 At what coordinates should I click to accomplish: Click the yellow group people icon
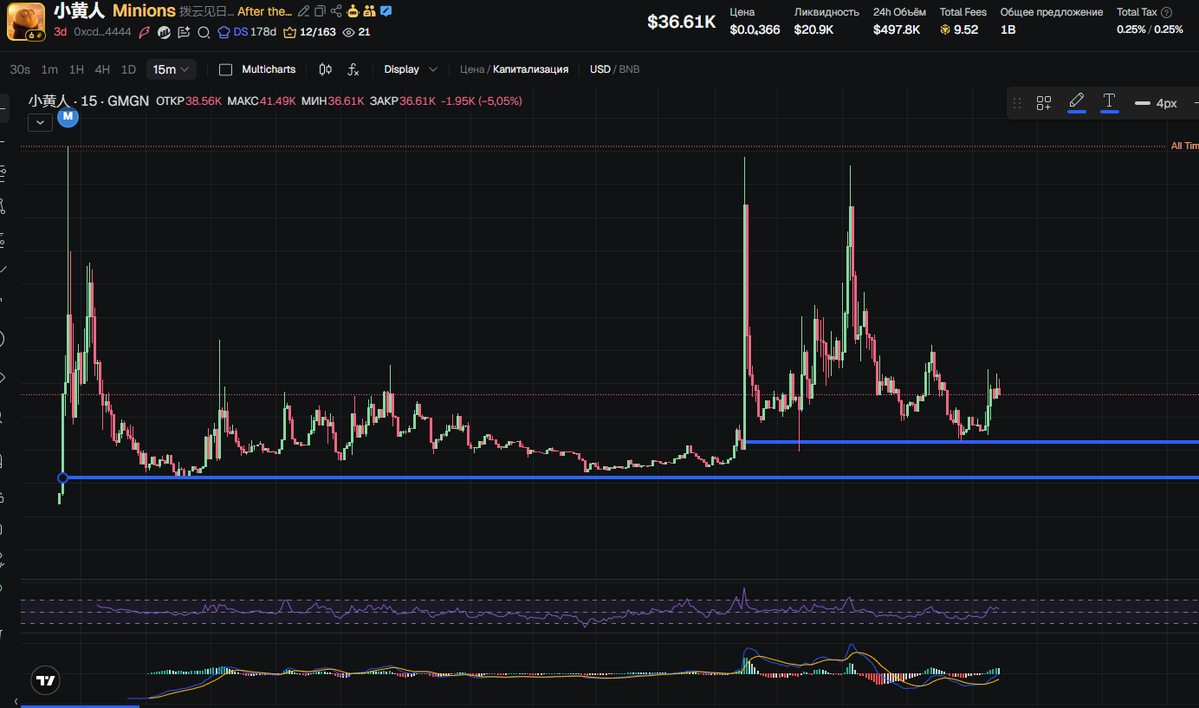coord(369,11)
